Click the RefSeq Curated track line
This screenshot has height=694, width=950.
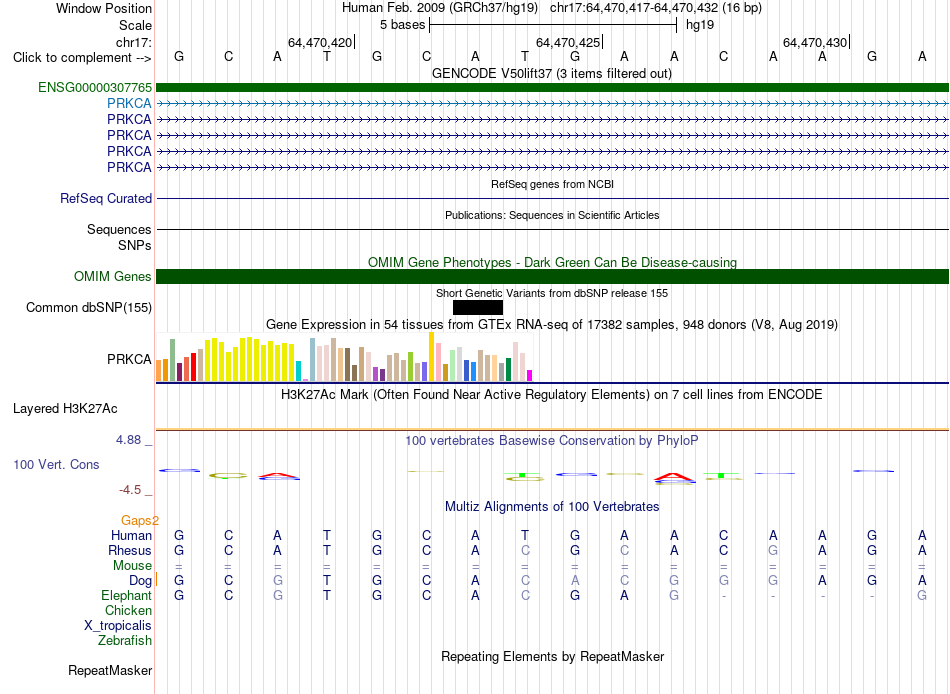point(552,198)
